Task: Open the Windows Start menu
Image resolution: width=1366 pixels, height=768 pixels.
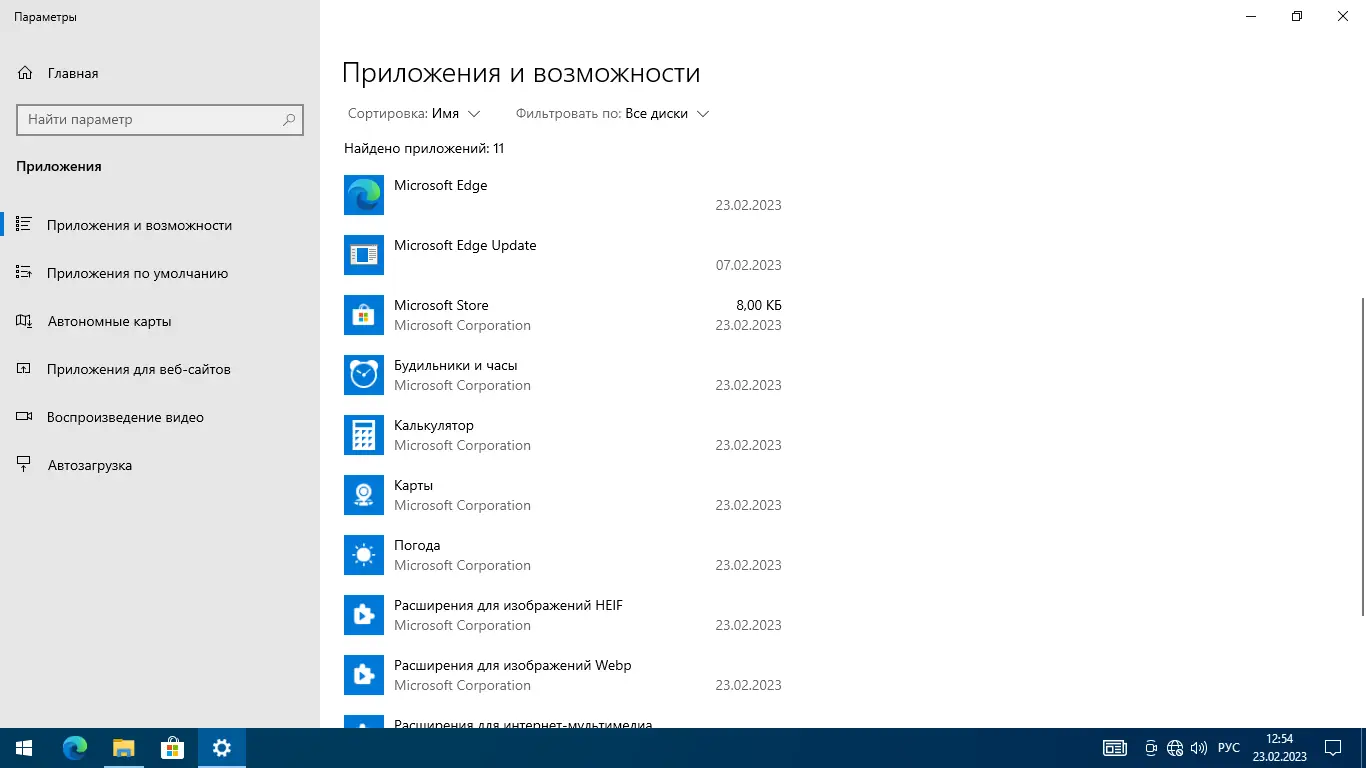Action: click(x=24, y=748)
